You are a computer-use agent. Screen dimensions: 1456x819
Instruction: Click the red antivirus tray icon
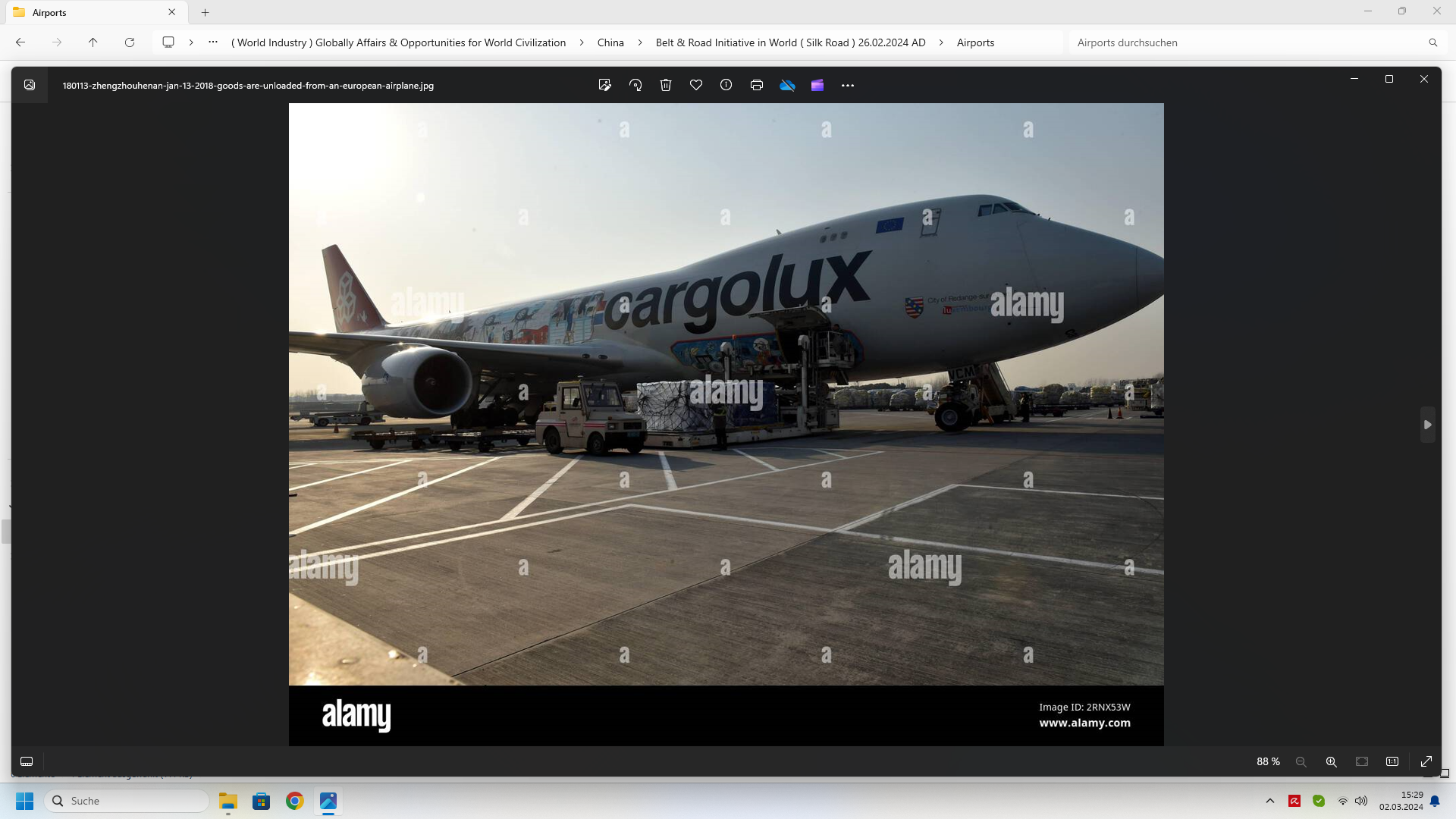click(x=1294, y=801)
